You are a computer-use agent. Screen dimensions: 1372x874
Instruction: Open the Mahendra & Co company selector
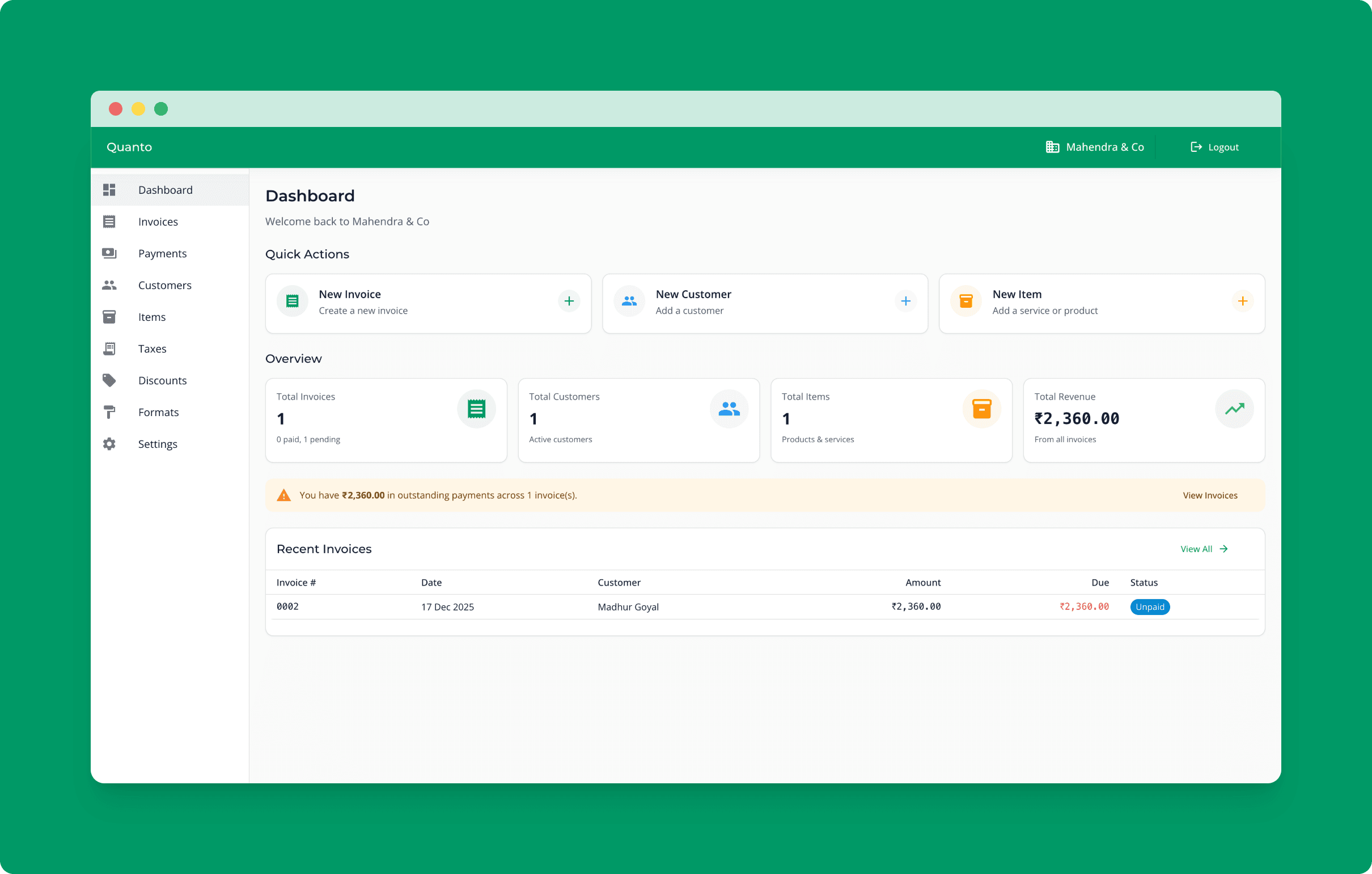[x=1095, y=147]
